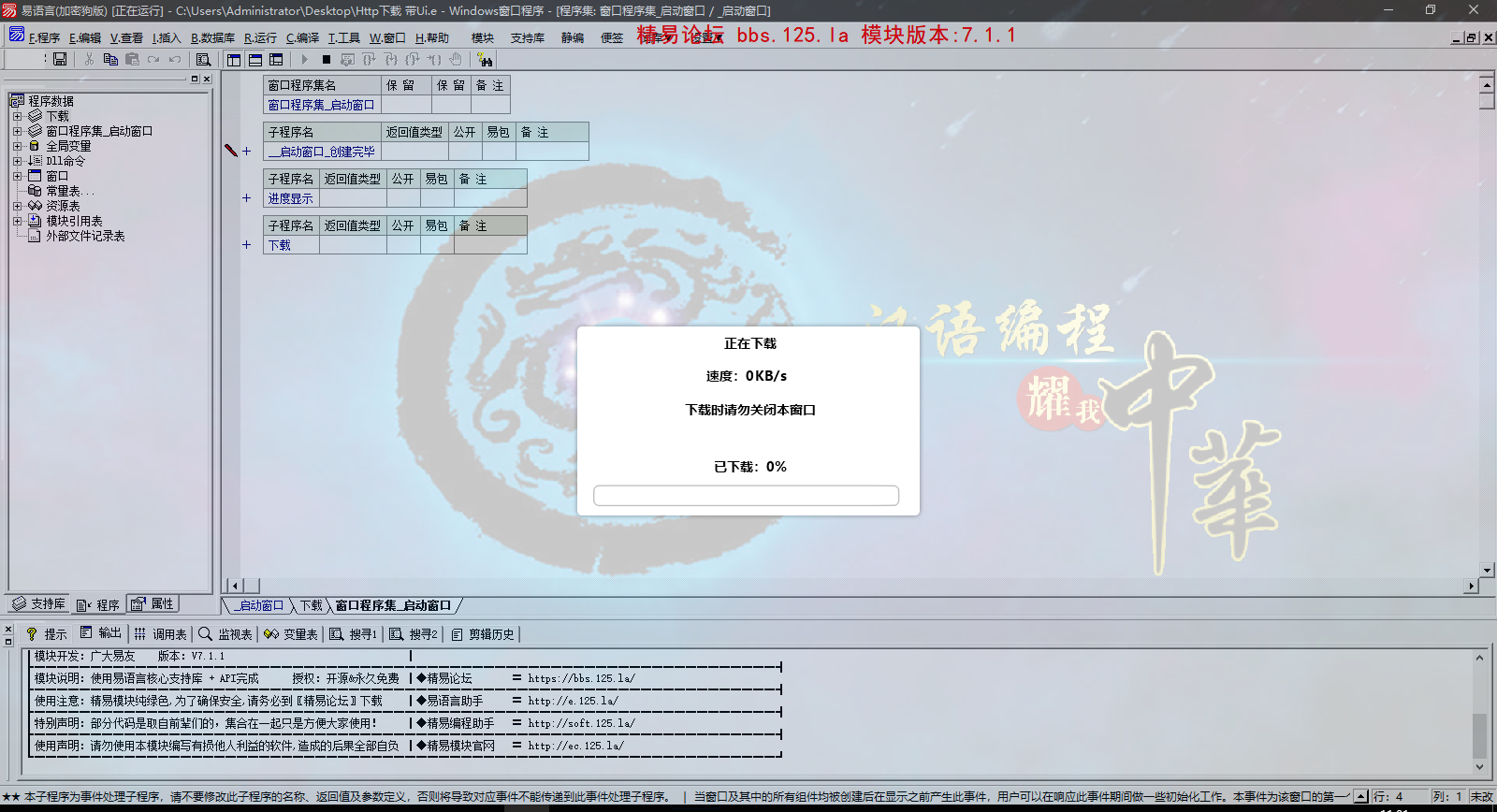The width and height of the screenshot is (1497, 812).
Task: Switch to the 输出 output tab
Action: click(101, 633)
